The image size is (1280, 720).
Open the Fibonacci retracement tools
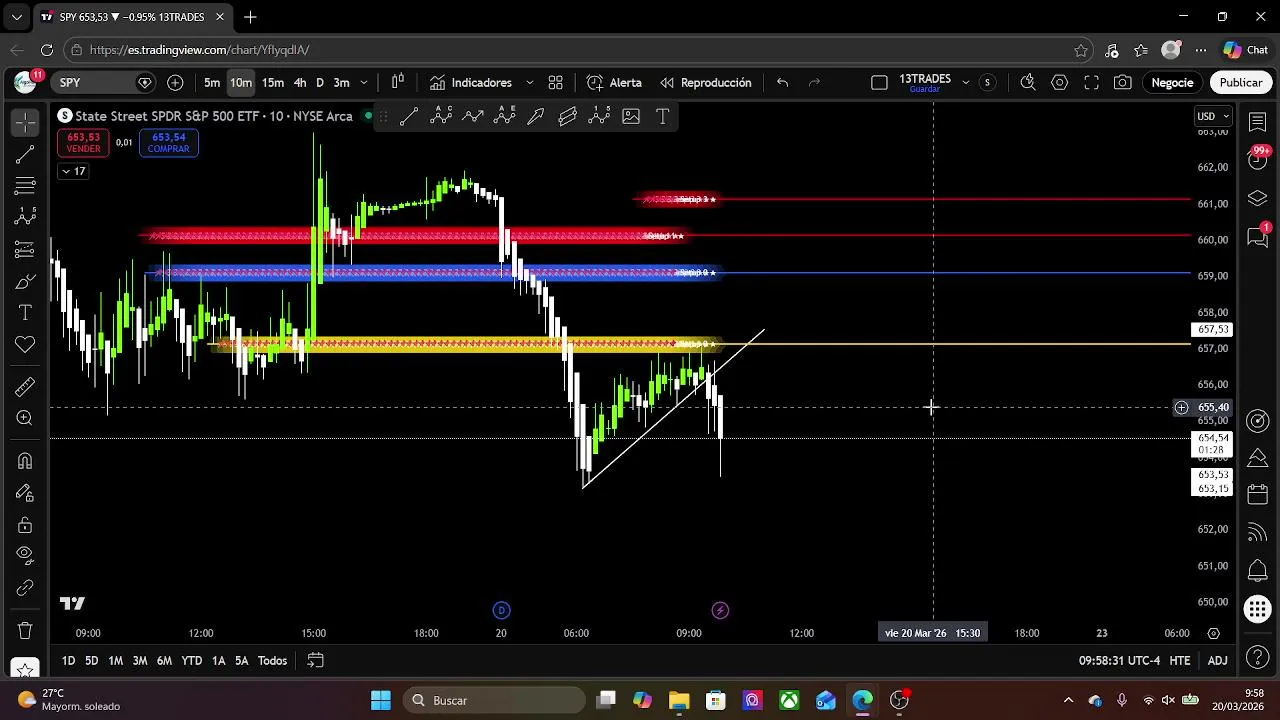tap(25, 185)
